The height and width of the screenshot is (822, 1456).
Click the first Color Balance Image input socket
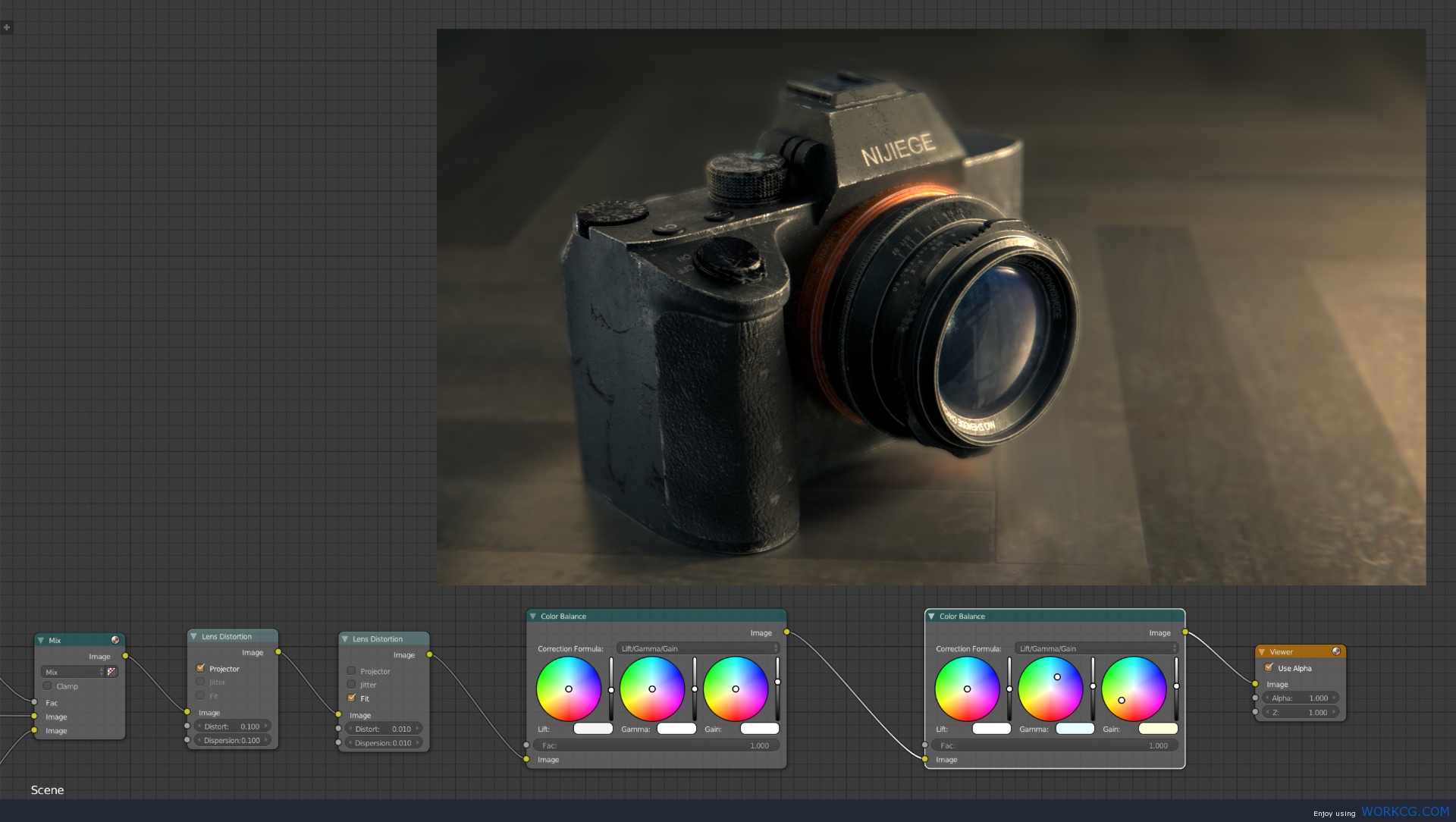pyautogui.click(x=526, y=759)
